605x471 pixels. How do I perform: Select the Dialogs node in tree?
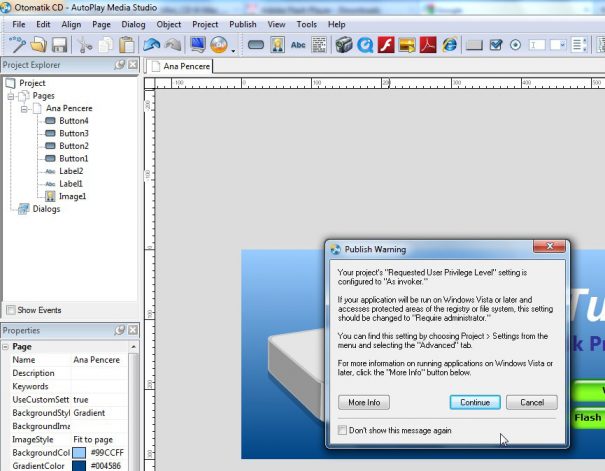tap(46, 209)
